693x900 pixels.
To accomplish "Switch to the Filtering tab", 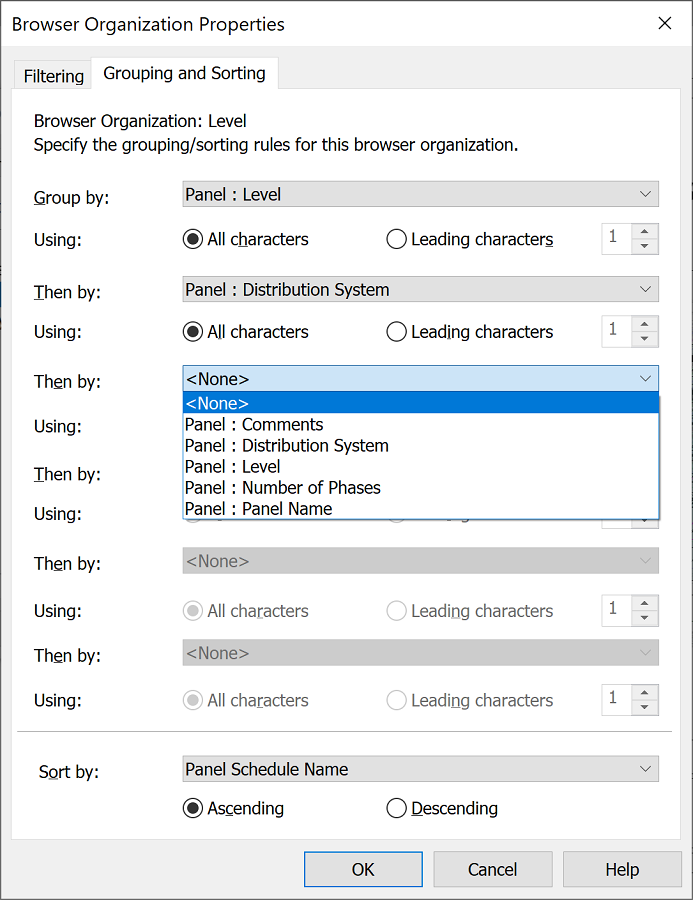I will (54, 76).
